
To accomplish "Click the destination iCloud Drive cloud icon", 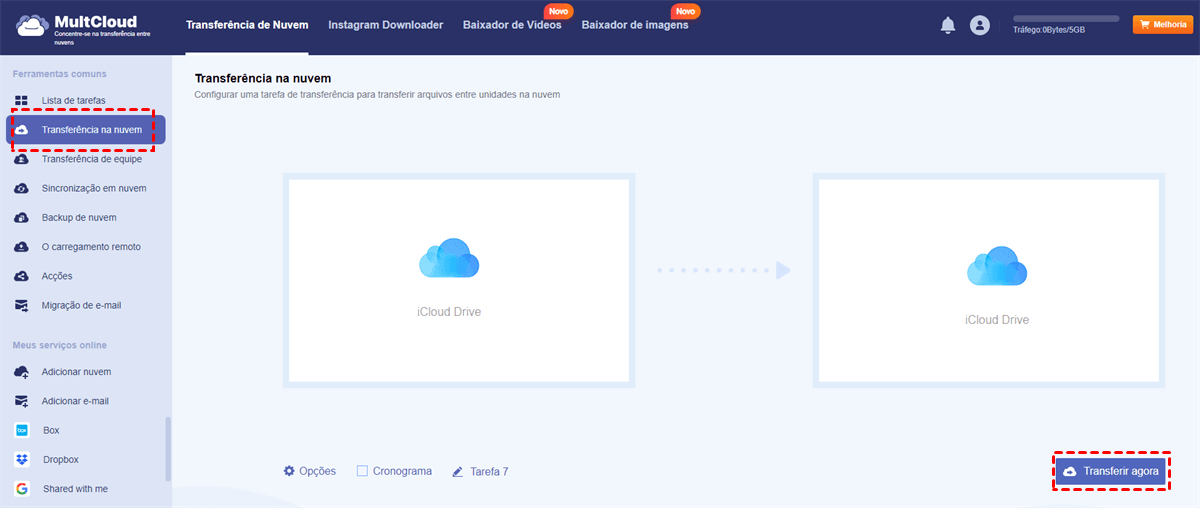I will [997, 265].
